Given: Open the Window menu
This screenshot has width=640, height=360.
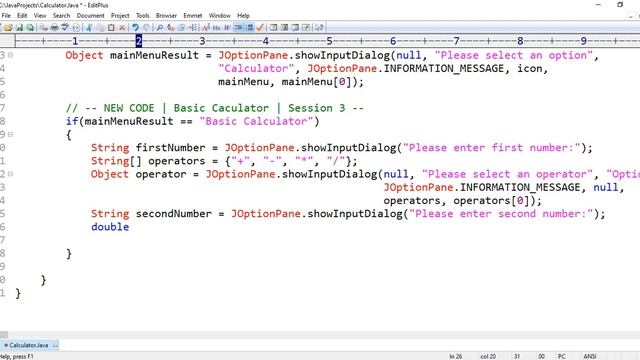Looking at the screenshot, I should [x=220, y=16].
